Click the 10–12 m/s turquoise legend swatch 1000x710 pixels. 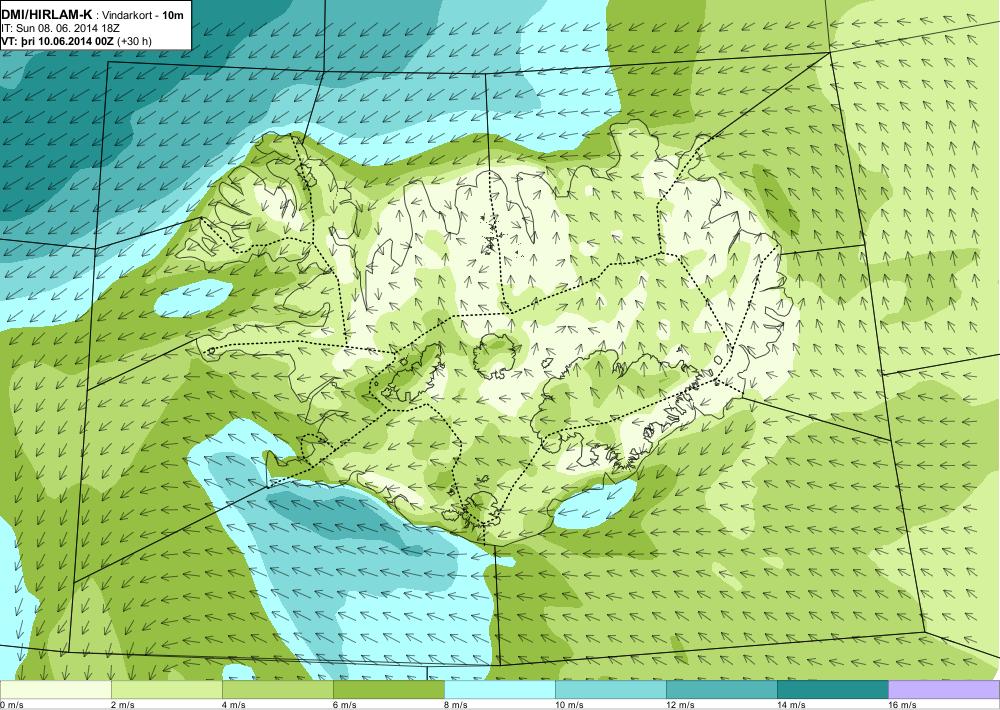610,689
